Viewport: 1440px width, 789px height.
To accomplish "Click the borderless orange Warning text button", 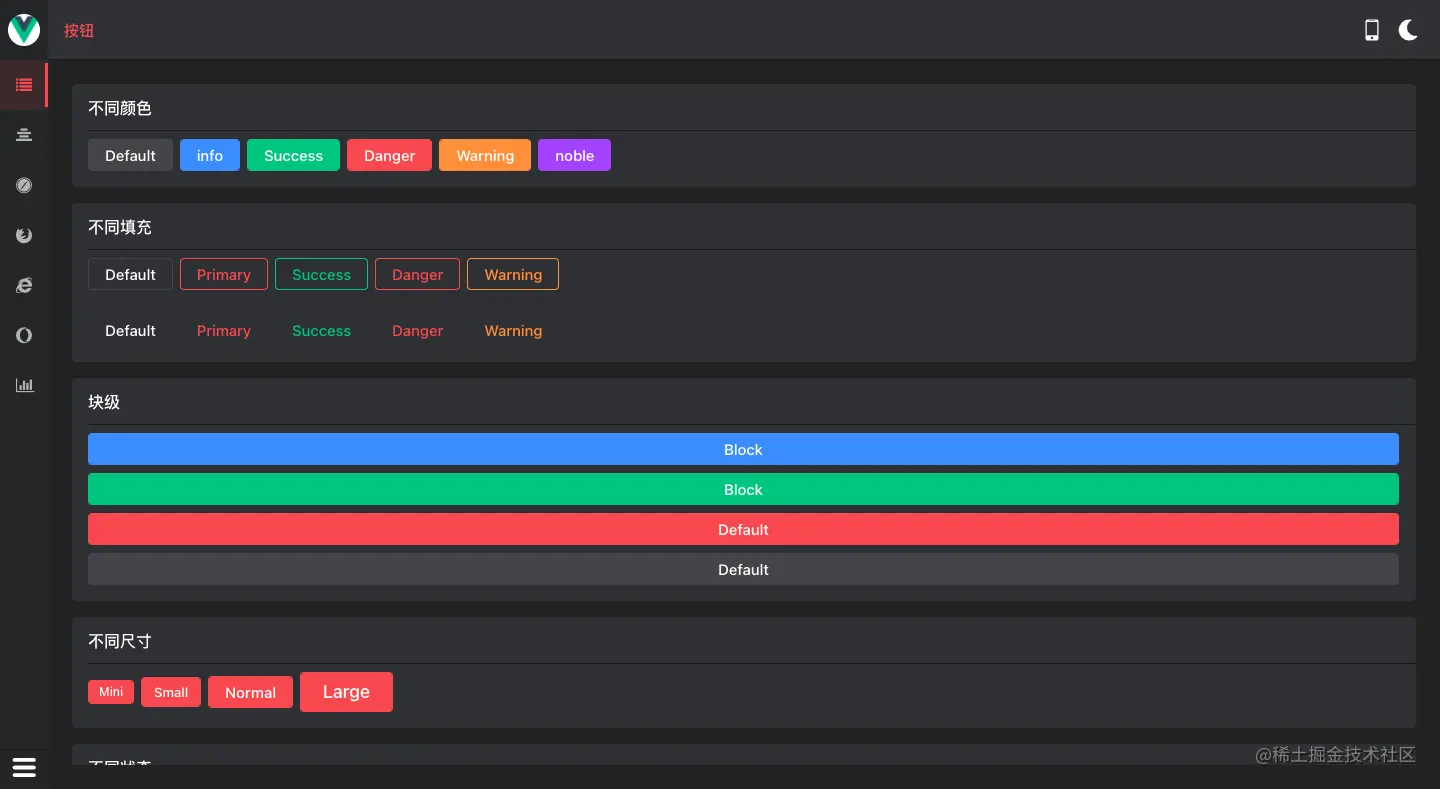I will point(513,330).
